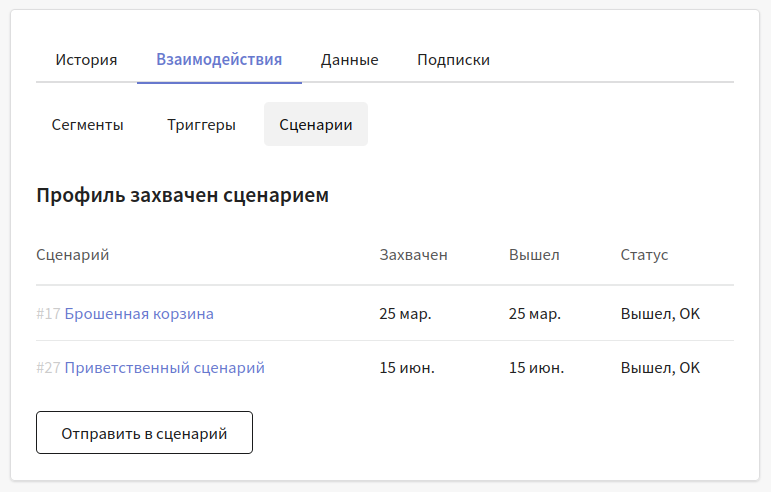Switch to Триггеры sub-tab

201,124
